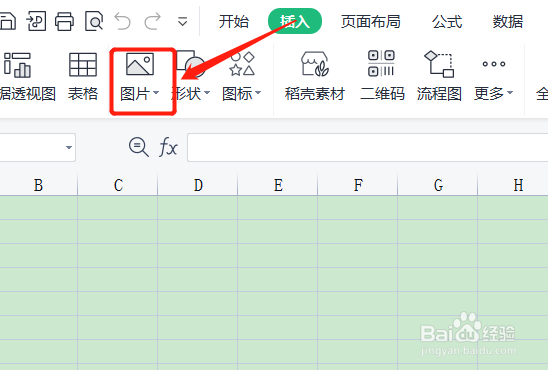Open the 公式 tab
The image size is (548, 370).
click(447, 22)
